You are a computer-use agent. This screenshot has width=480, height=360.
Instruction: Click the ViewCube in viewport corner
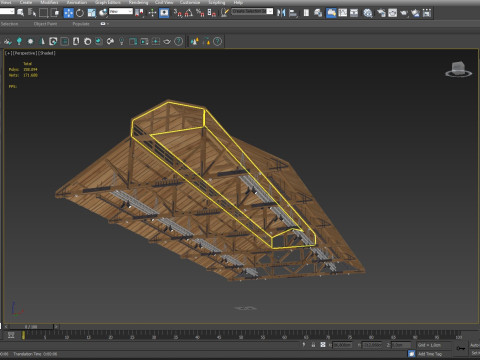point(459,69)
